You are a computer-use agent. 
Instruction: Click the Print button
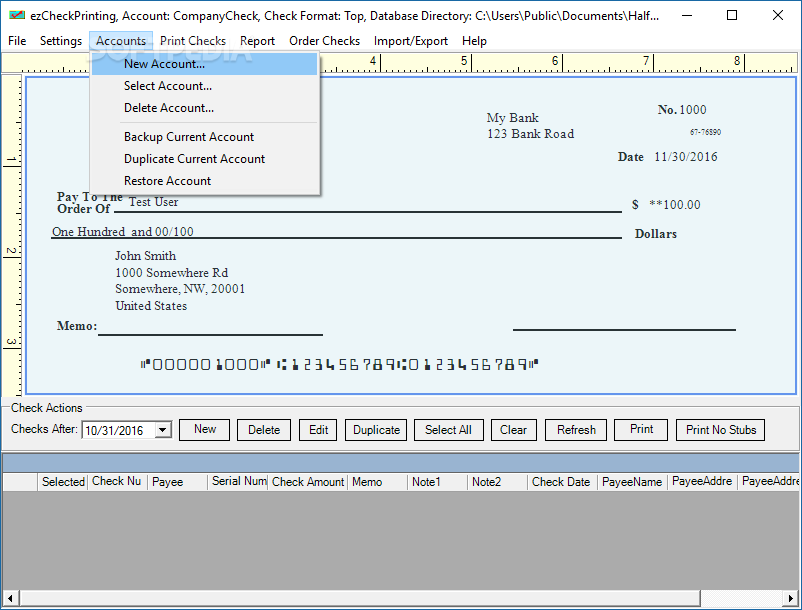[x=641, y=430]
